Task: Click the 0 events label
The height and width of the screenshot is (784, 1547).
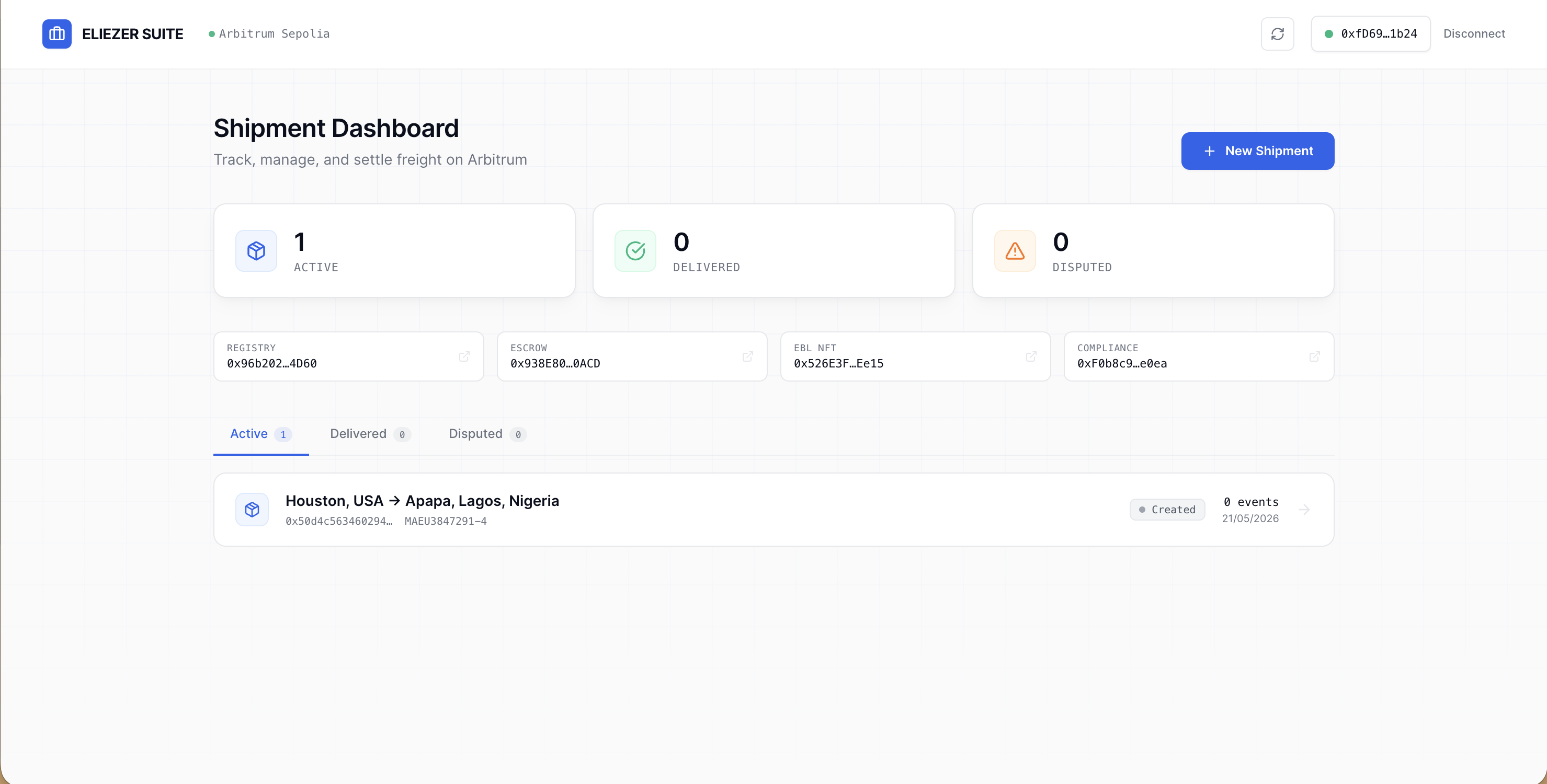Action: click(x=1251, y=502)
